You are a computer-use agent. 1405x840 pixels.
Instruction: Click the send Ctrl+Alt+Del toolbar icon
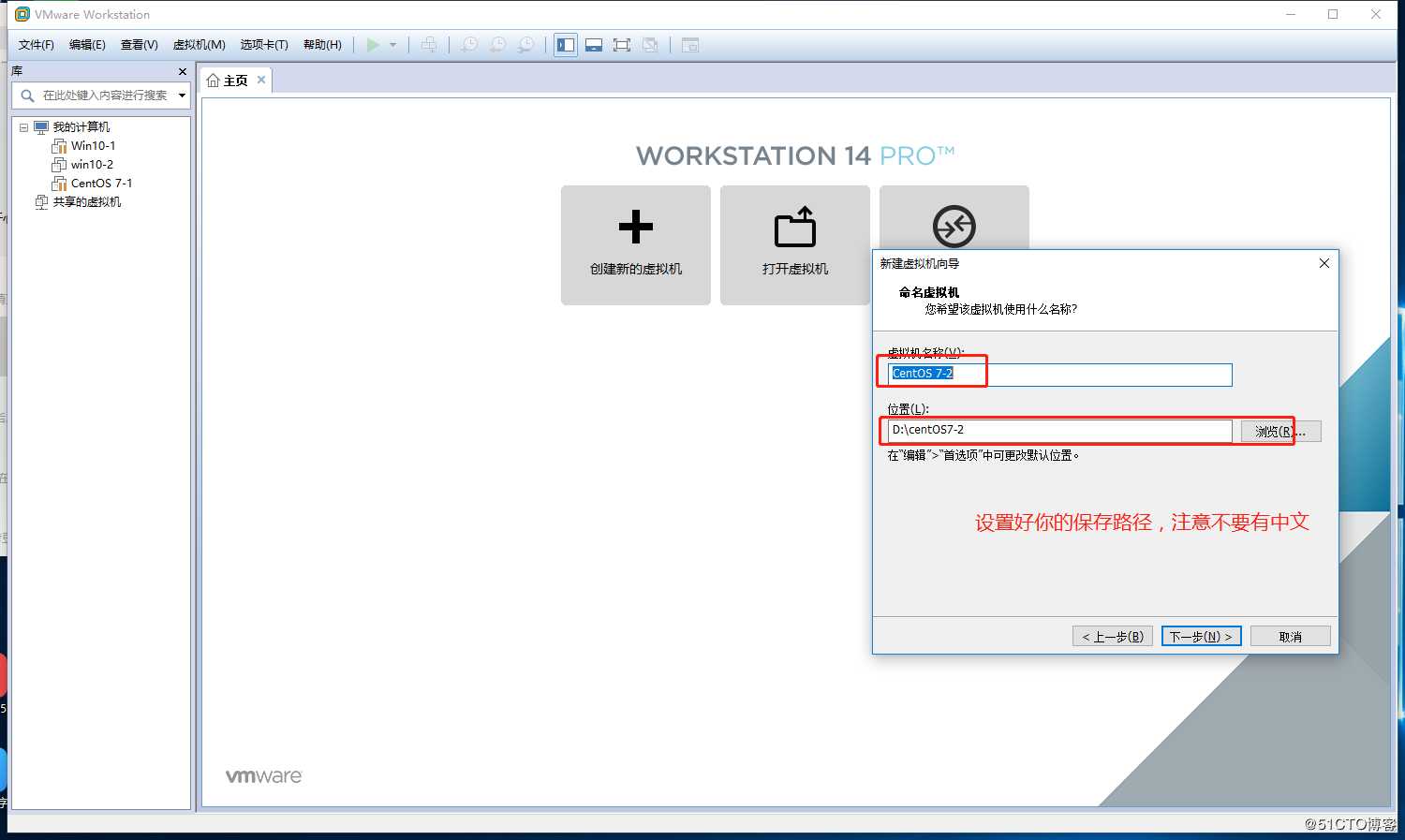pyautogui.click(x=429, y=45)
